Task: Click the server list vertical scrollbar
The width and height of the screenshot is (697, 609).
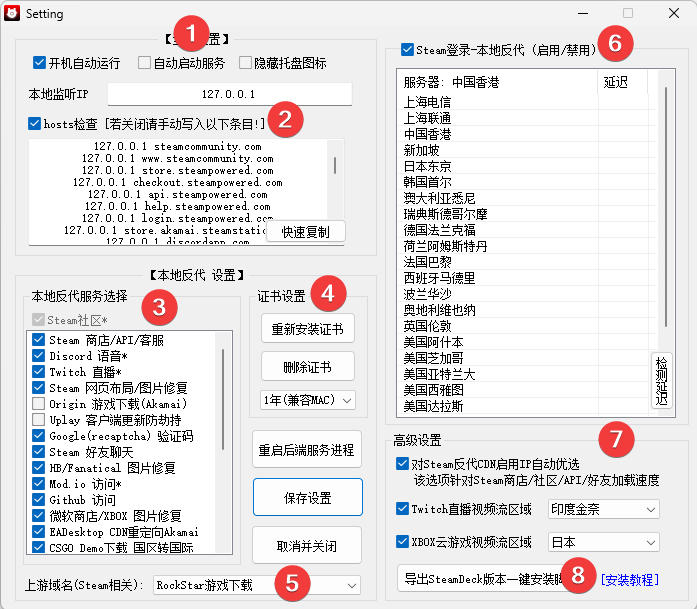Action: click(665, 207)
